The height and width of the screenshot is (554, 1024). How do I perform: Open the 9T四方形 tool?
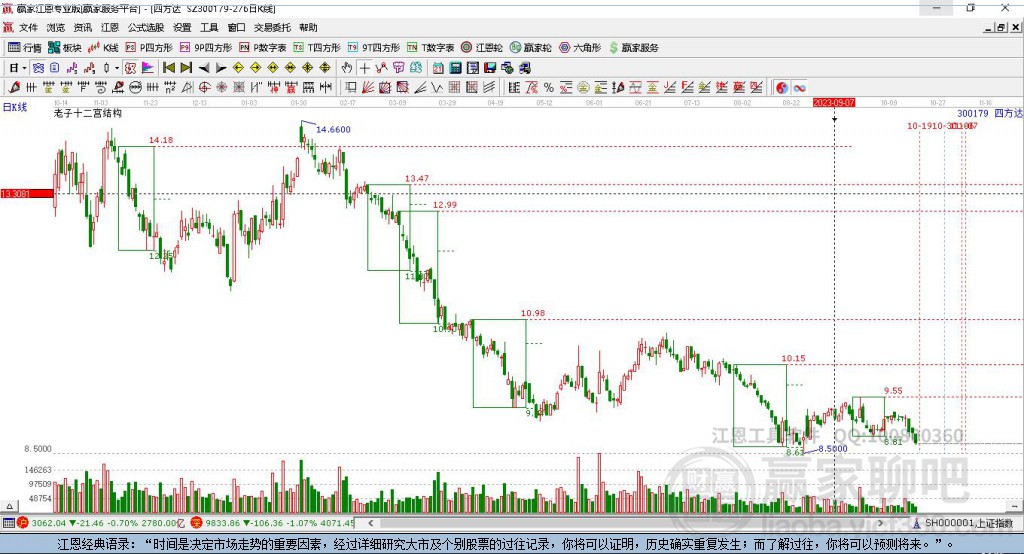tap(373, 48)
